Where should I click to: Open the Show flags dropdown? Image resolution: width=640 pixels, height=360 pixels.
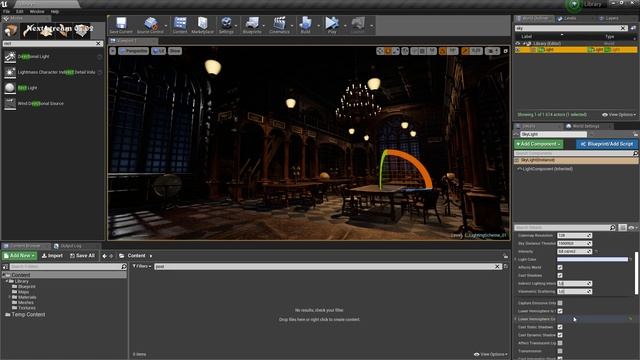click(x=175, y=51)
